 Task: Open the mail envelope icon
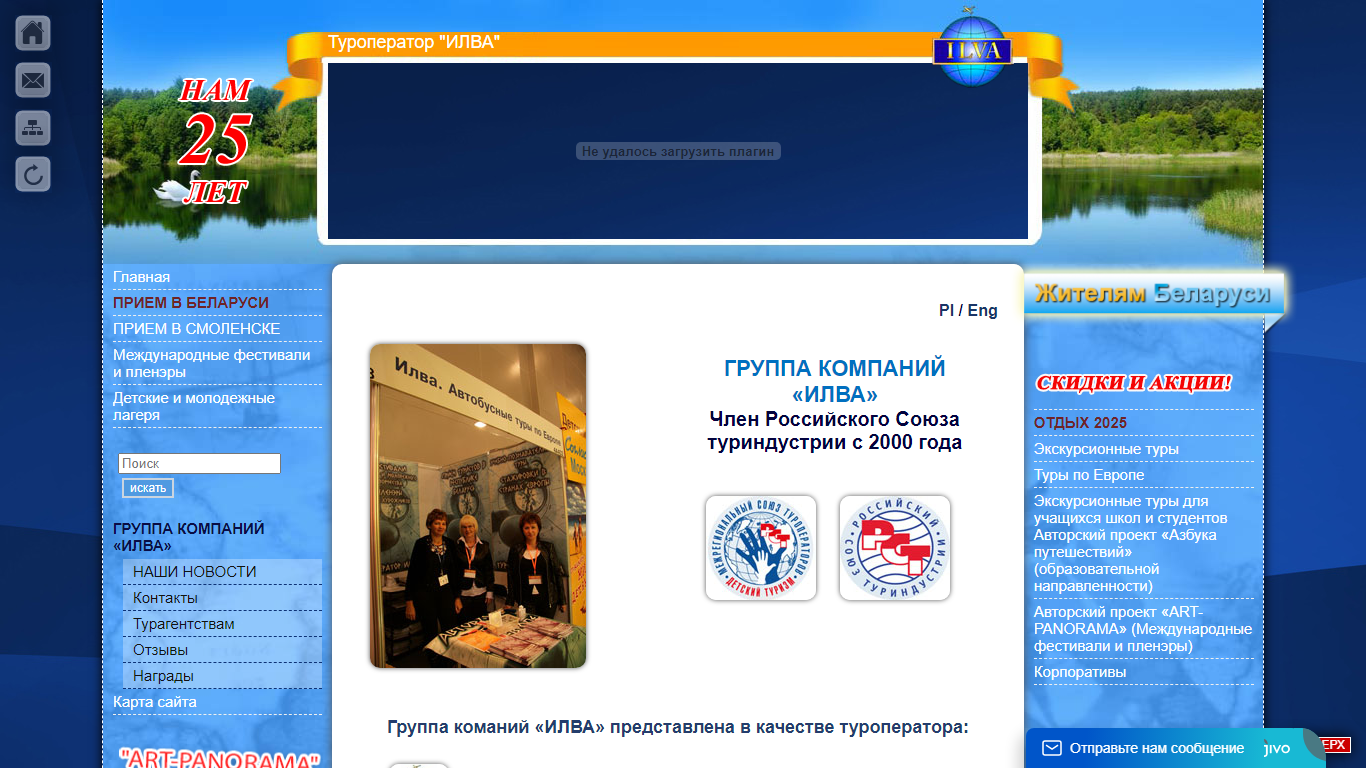pos(33,80)
